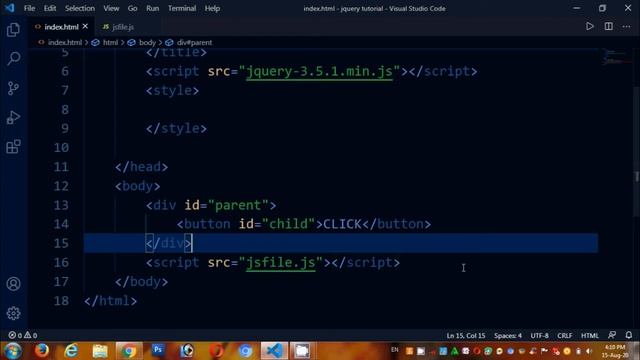
Task: Select the index.html tab
Action: (x=61, y=27)
